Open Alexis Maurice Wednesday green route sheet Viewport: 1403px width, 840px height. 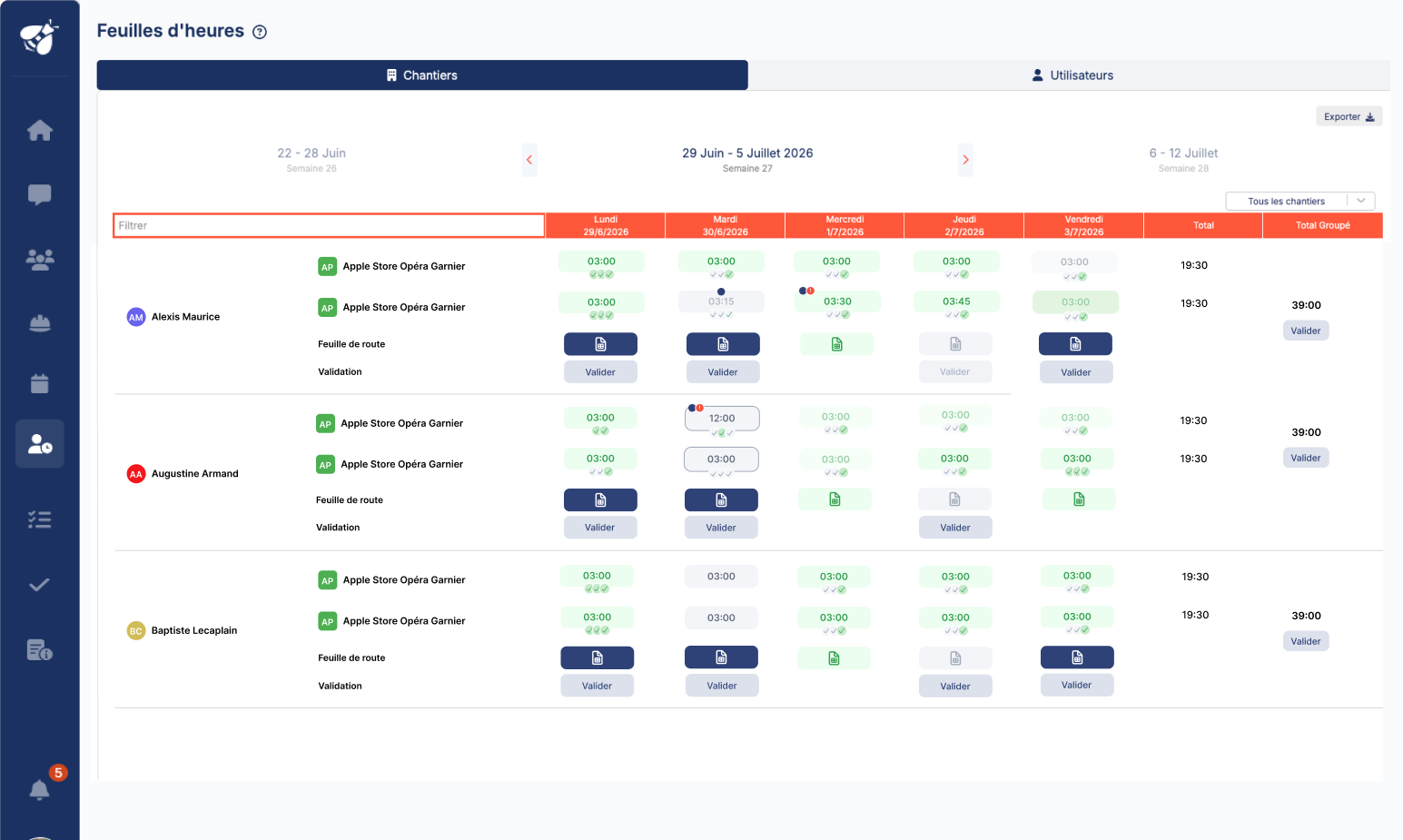[836, 344]
